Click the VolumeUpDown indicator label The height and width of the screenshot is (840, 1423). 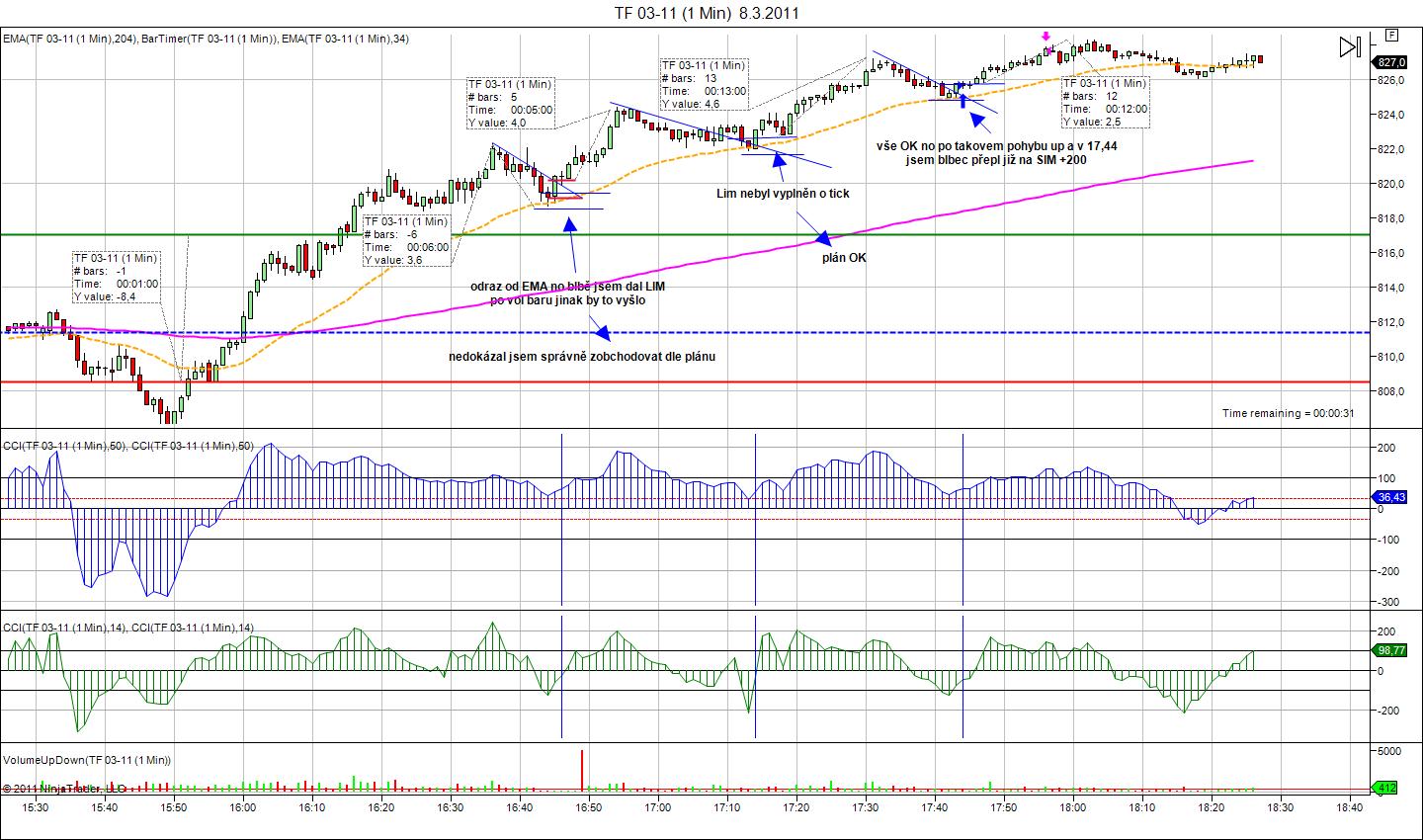pyautogui.click(x=87, y=760)
